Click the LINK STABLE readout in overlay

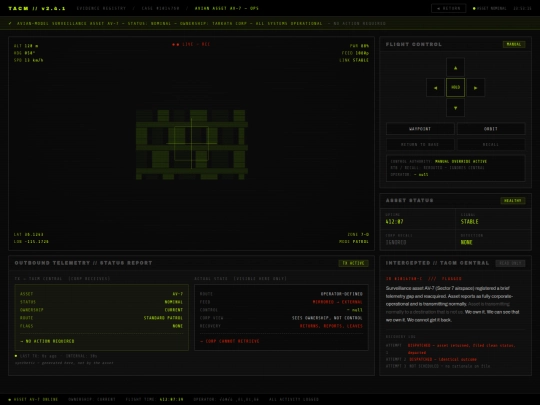coord(354,60)
